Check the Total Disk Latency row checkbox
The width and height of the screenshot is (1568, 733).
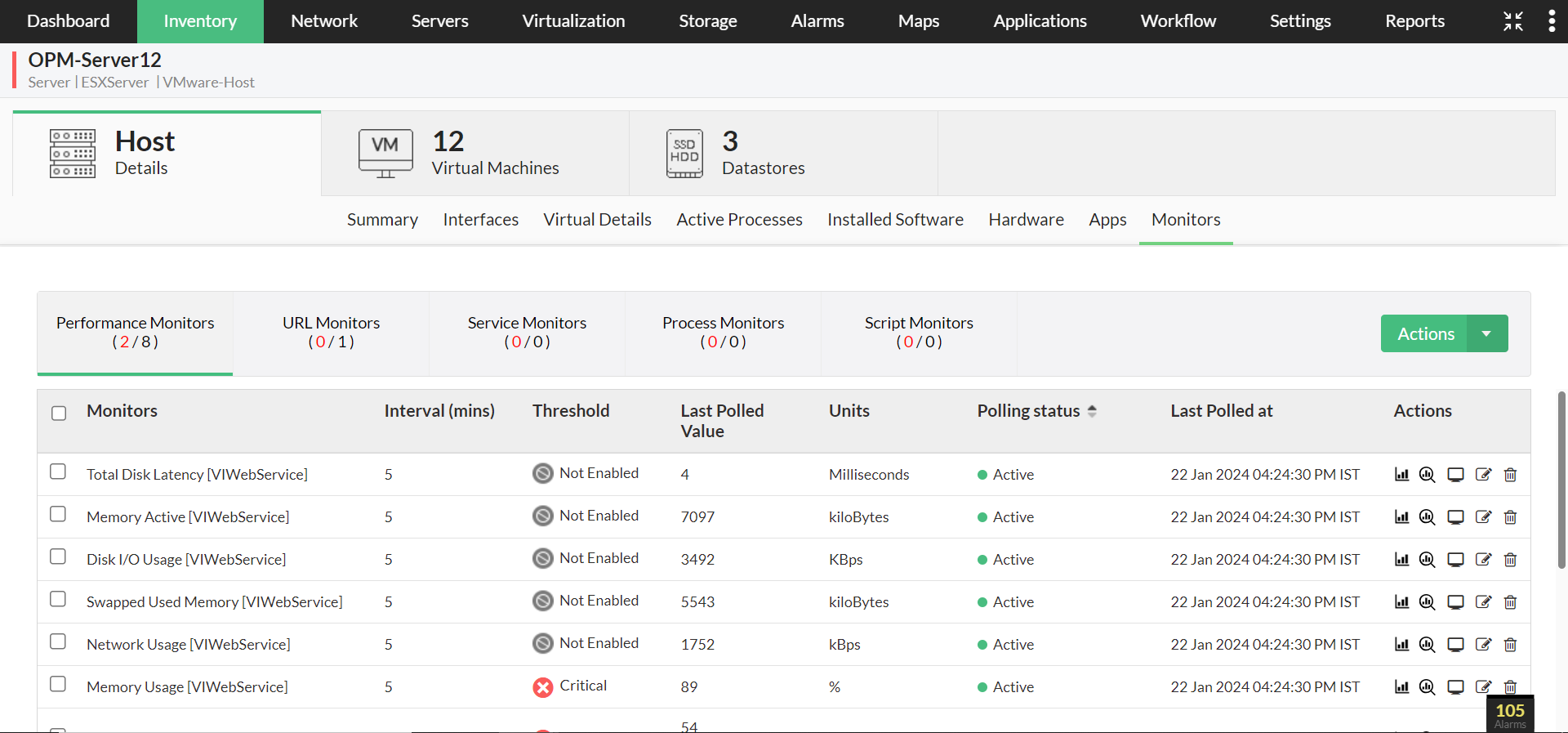coord(58,472)
